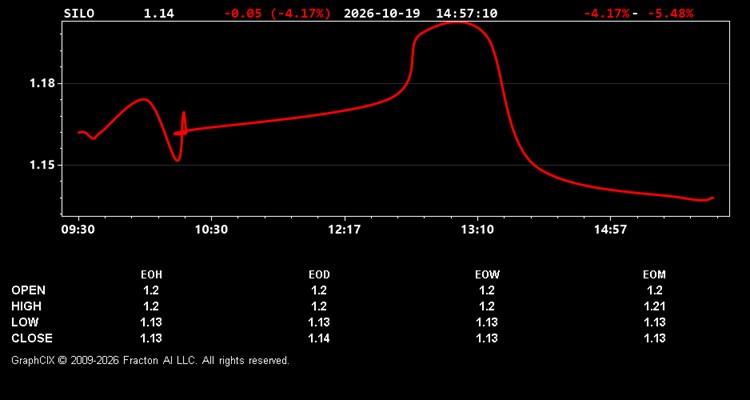Click the EOD LOW value 1.13
This screenshot has width=750, height=400.
[319, 322]
